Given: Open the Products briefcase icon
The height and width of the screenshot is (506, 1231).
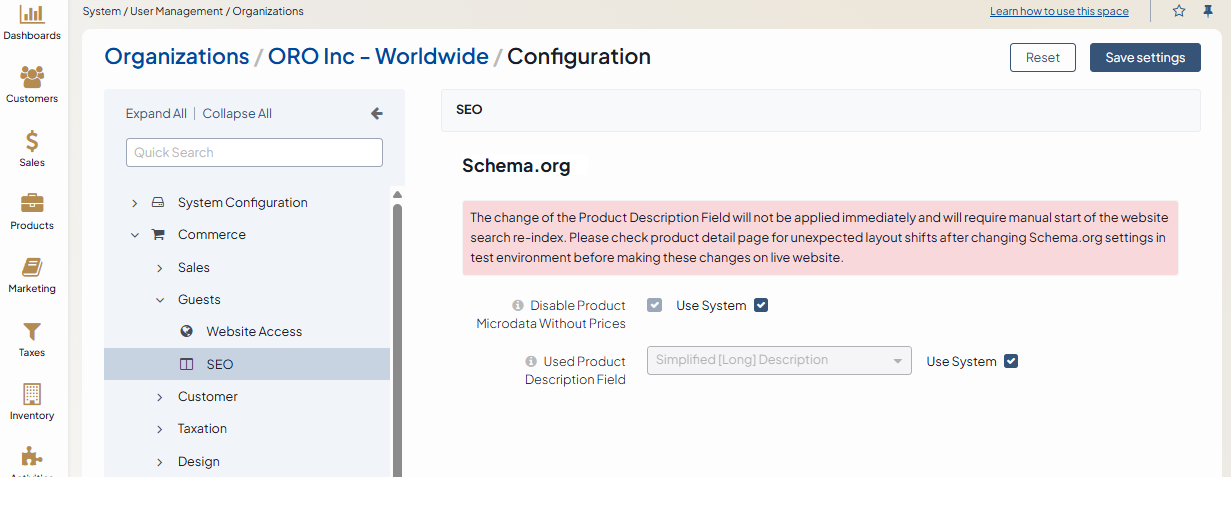Looking at the screenshot, I should click(x=32, y=204).
